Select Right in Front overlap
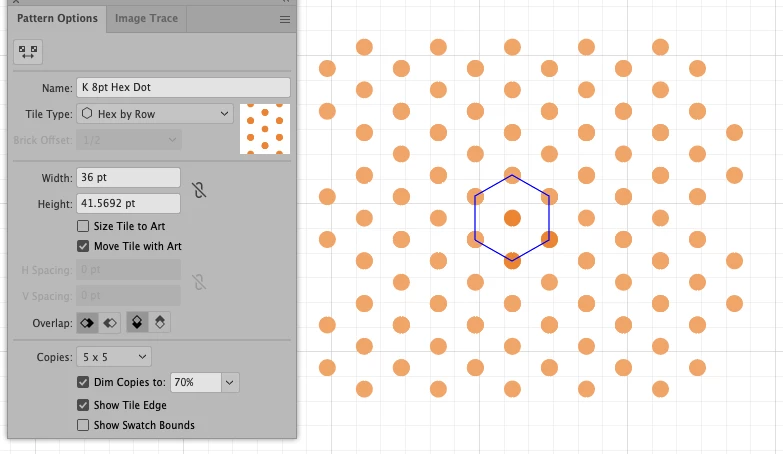 click(x=110, y=323)
